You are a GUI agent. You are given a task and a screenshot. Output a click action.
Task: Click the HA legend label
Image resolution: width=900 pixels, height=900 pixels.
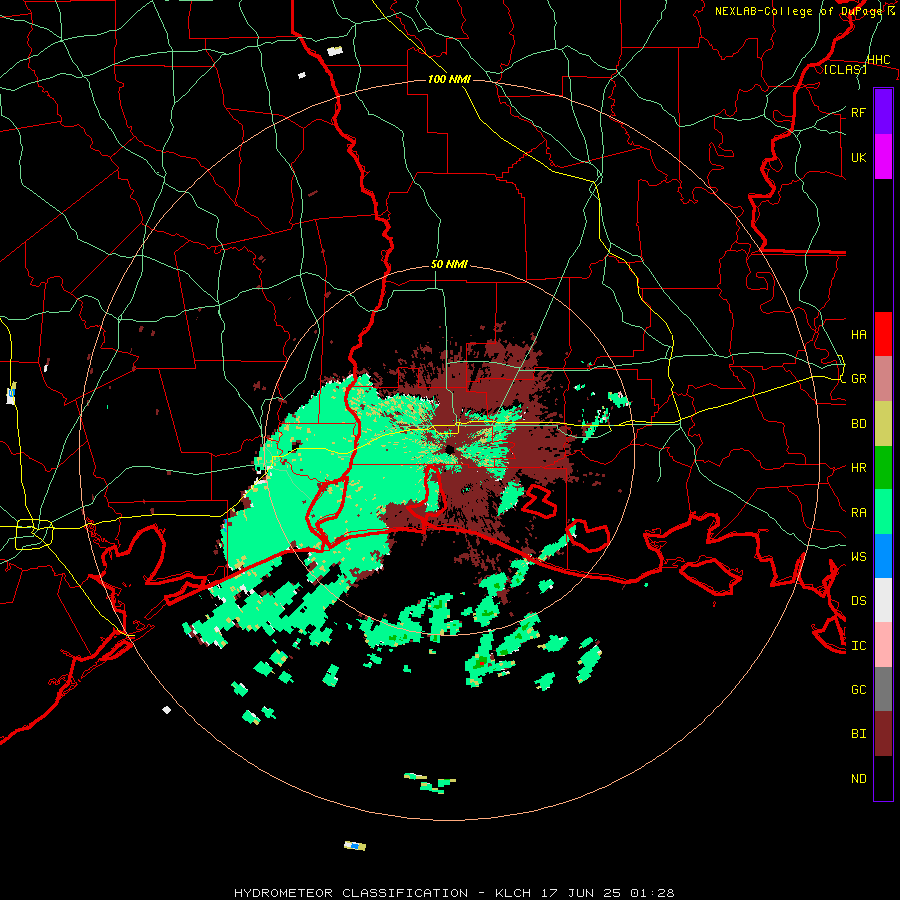858,334
